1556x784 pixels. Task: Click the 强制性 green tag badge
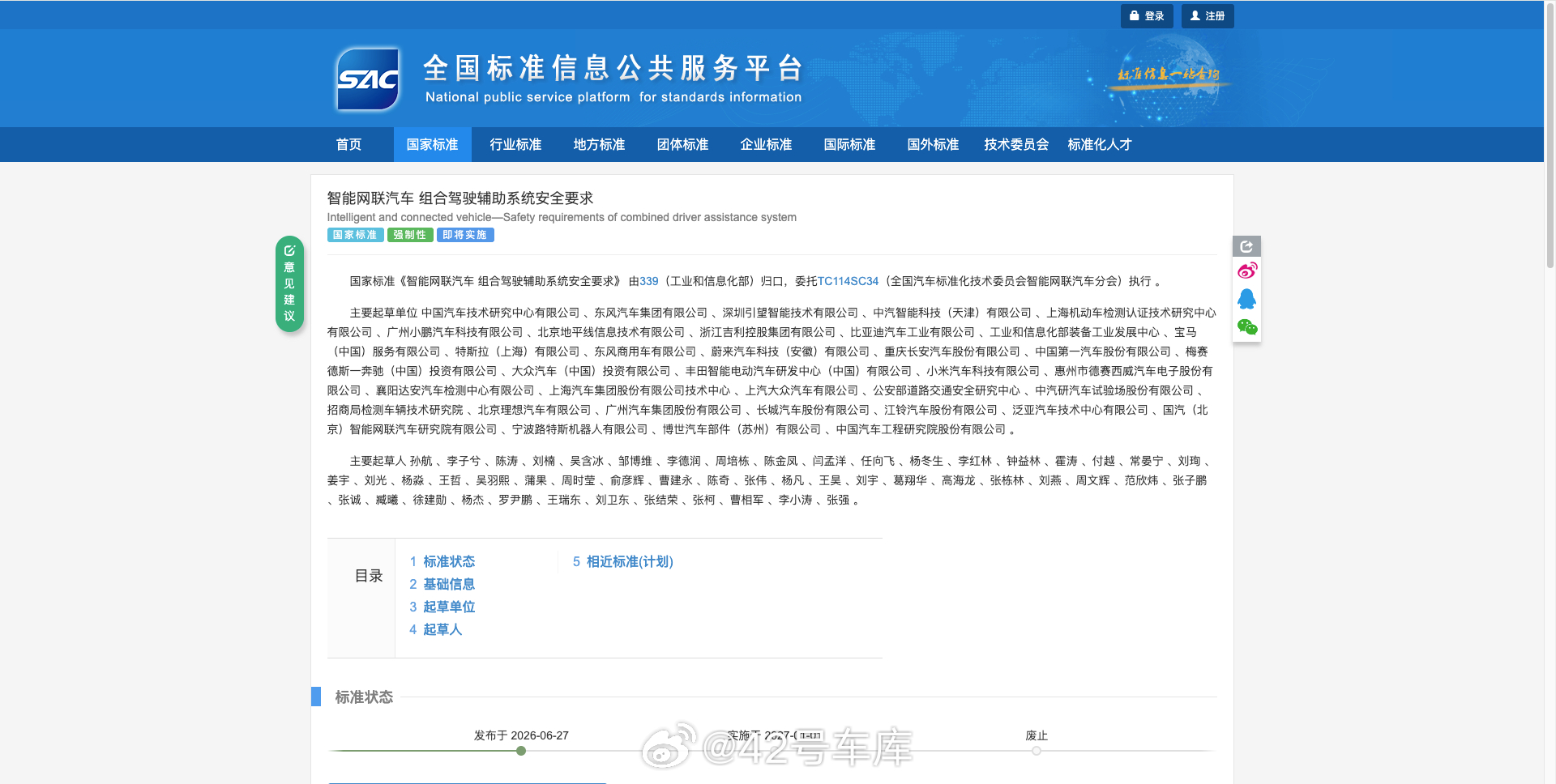click(410, 235)
